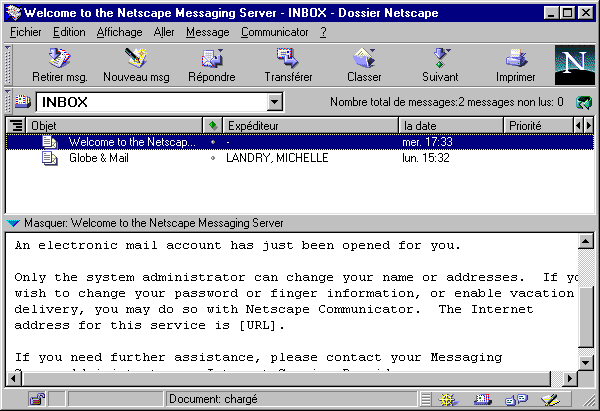
Task: Collapse the message pane with the Masquer arrow
Action: (13, 223)
